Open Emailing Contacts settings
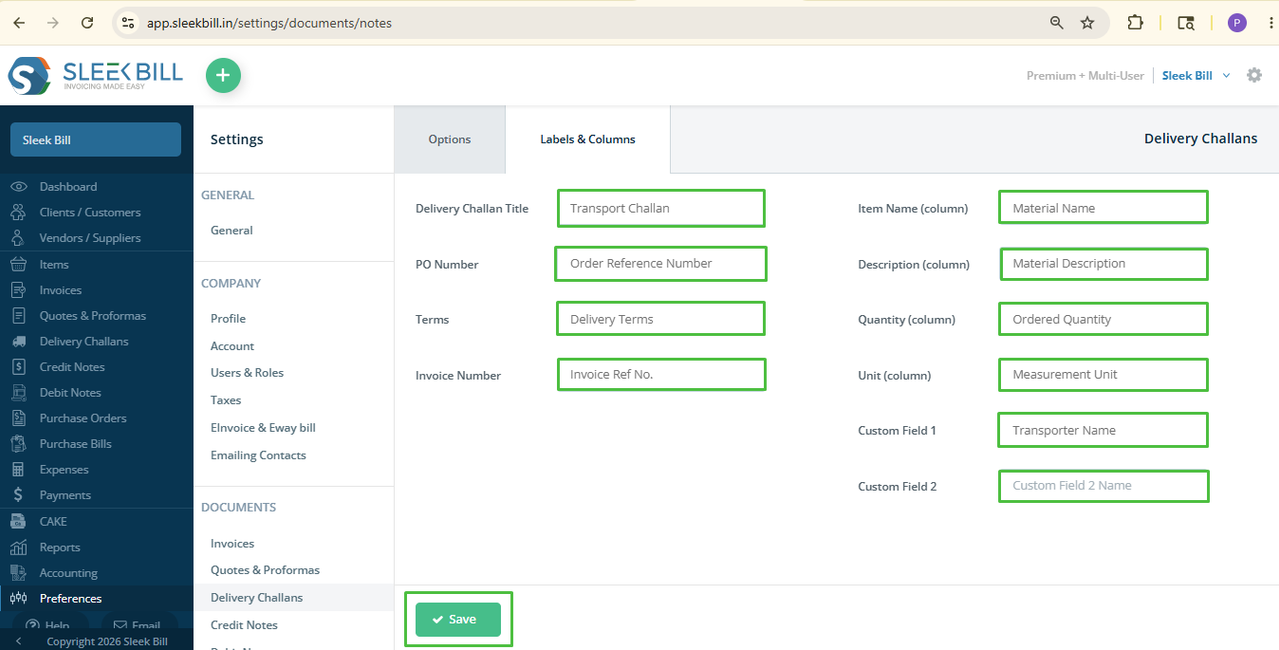This screenshot has width=1279, height=650. [x=258, y=455]
